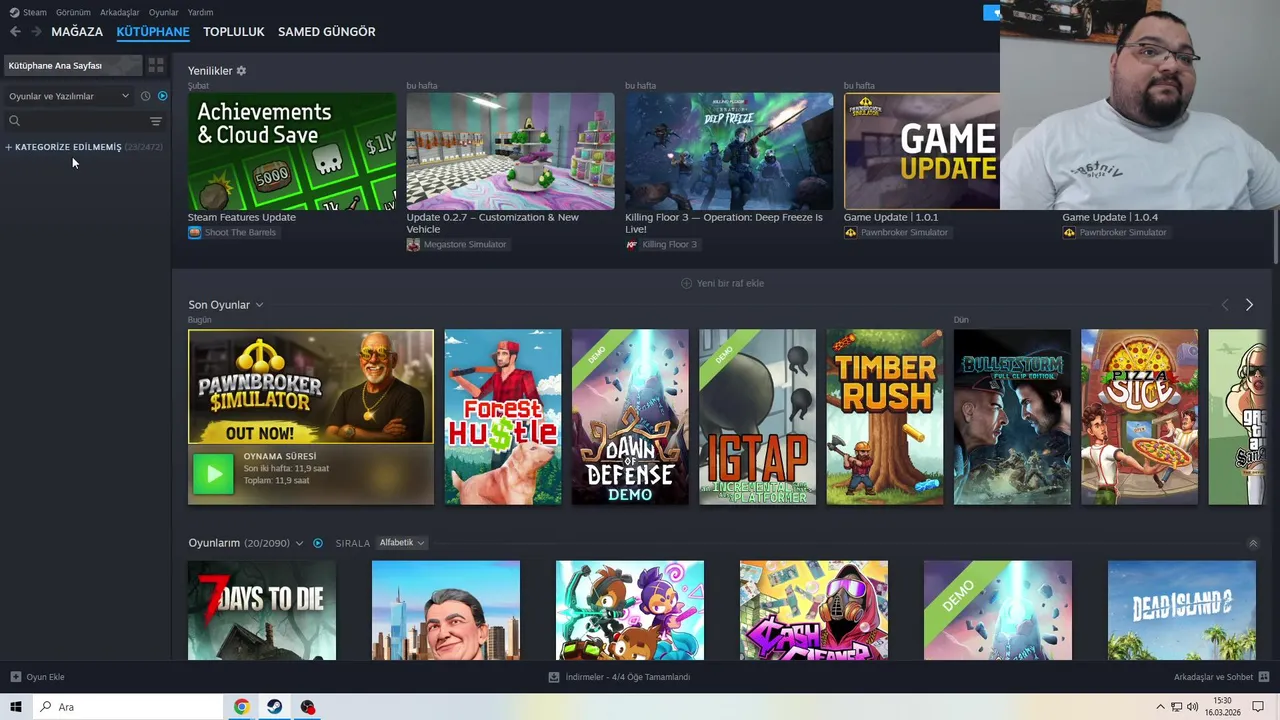Open Dawn of Defense Demo cover in Son Oyunlar
This screenshot has height=720, width=1280.
[630, 417]
